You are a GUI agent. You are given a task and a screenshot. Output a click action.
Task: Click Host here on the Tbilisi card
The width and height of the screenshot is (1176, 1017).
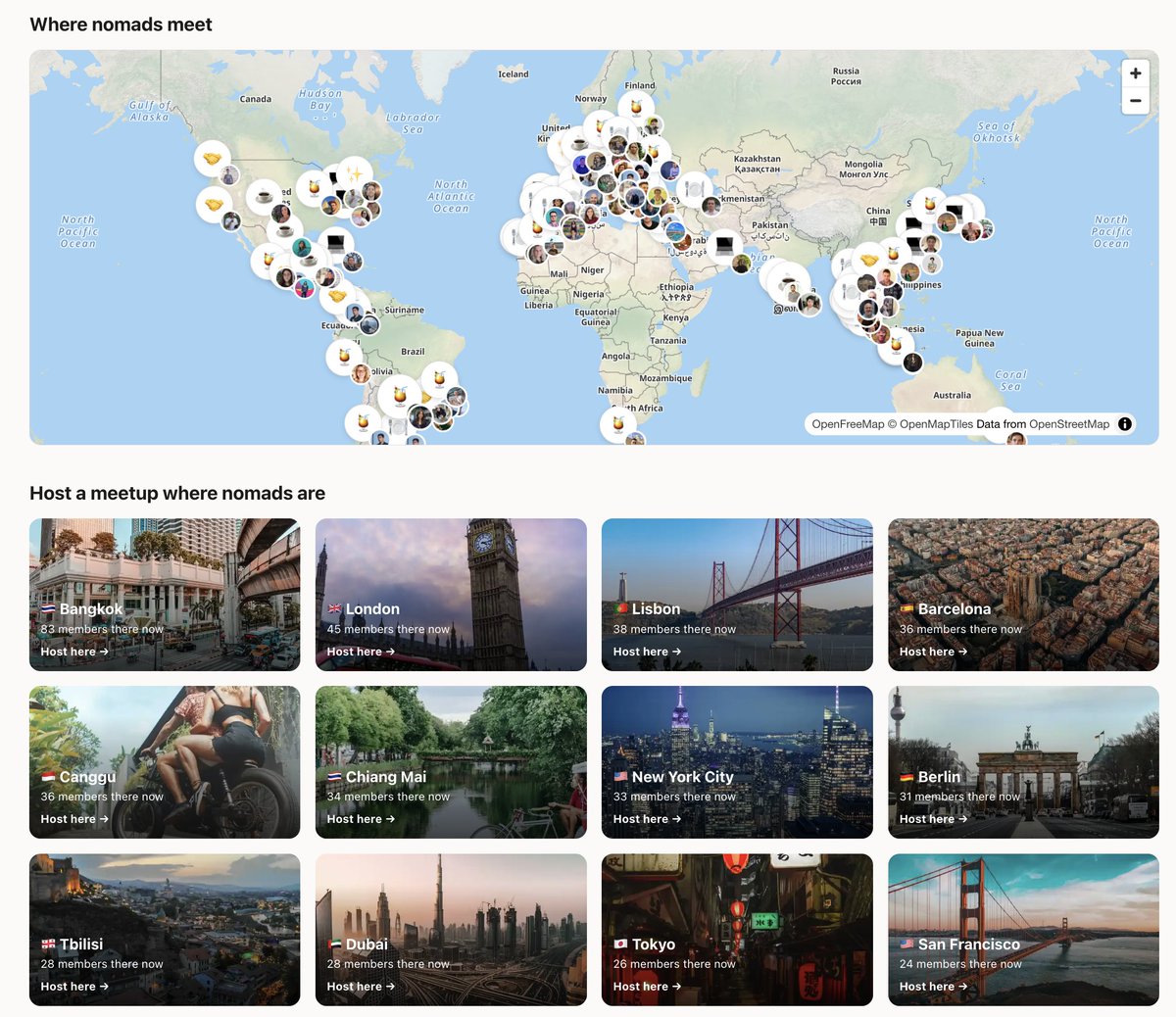pos(74,987)
